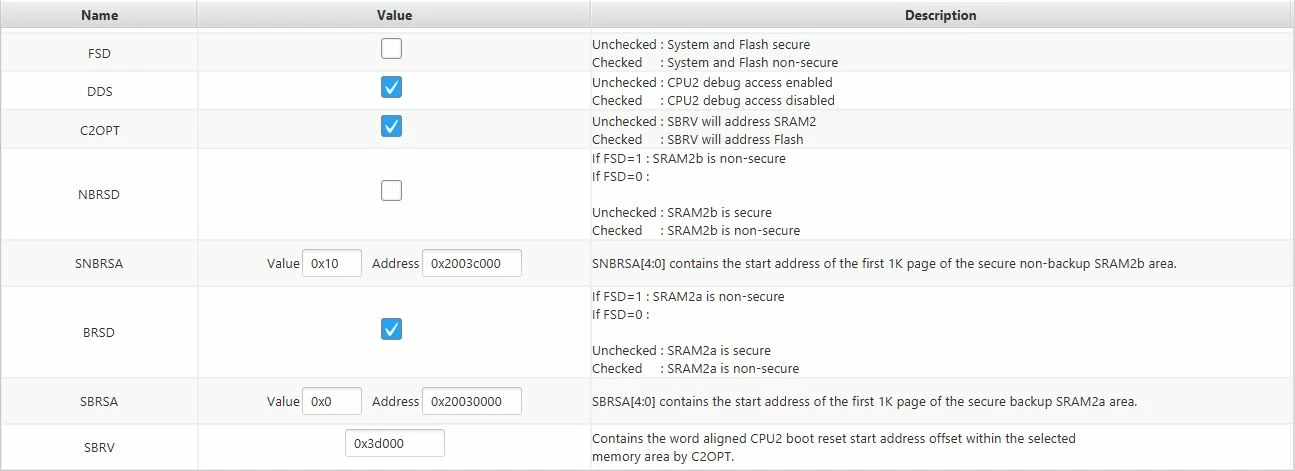Enable the NBRSD checkbox
1295x471 pixels.
coord(392,190)
